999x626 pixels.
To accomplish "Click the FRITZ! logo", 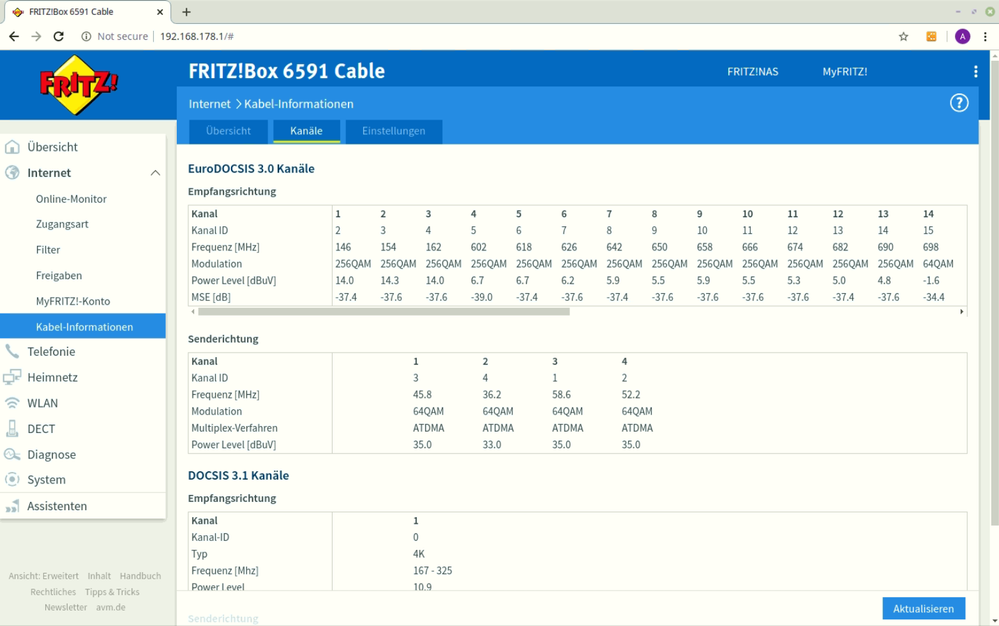I will pos(78,85).
